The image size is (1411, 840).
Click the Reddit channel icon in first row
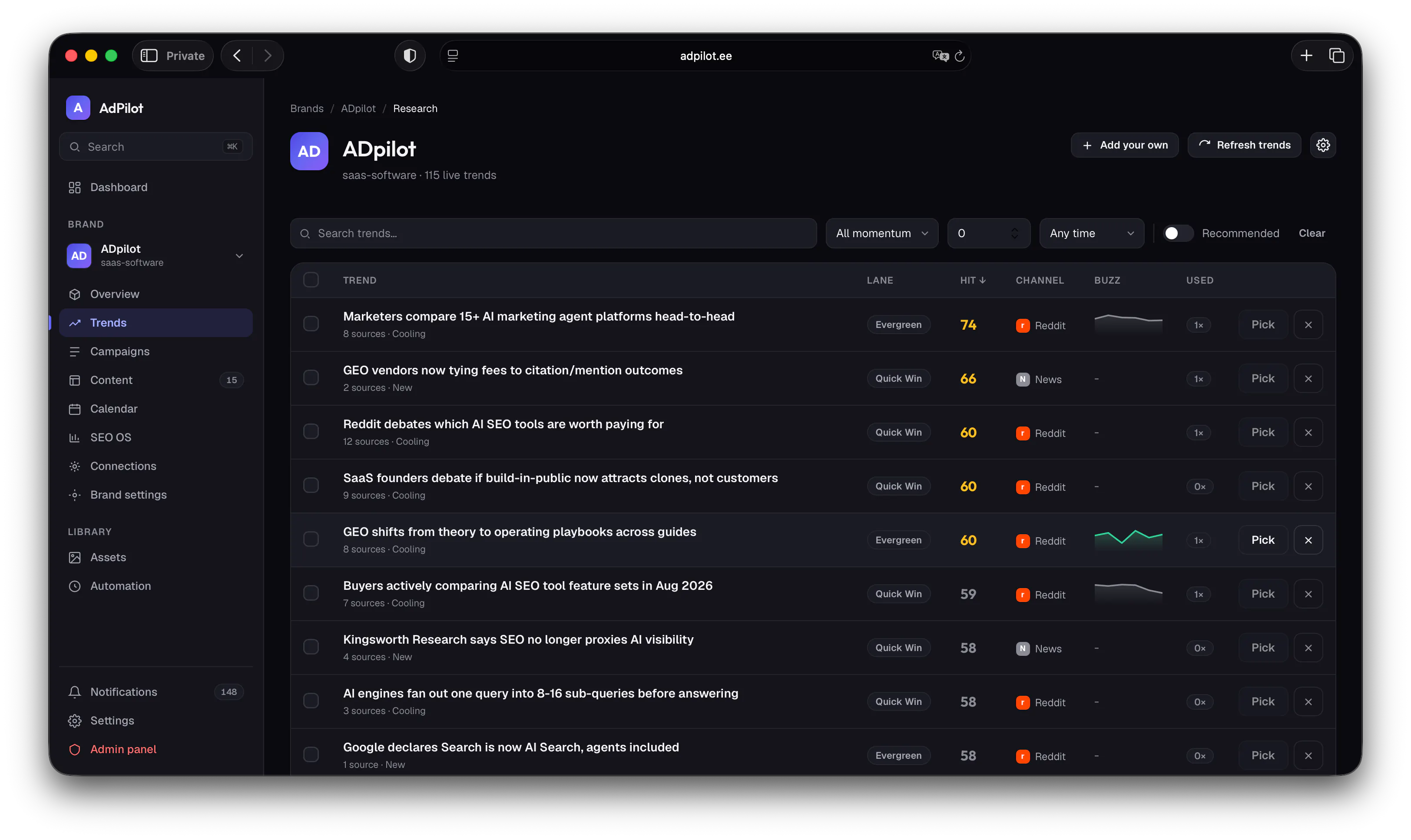coord(1022,325)
